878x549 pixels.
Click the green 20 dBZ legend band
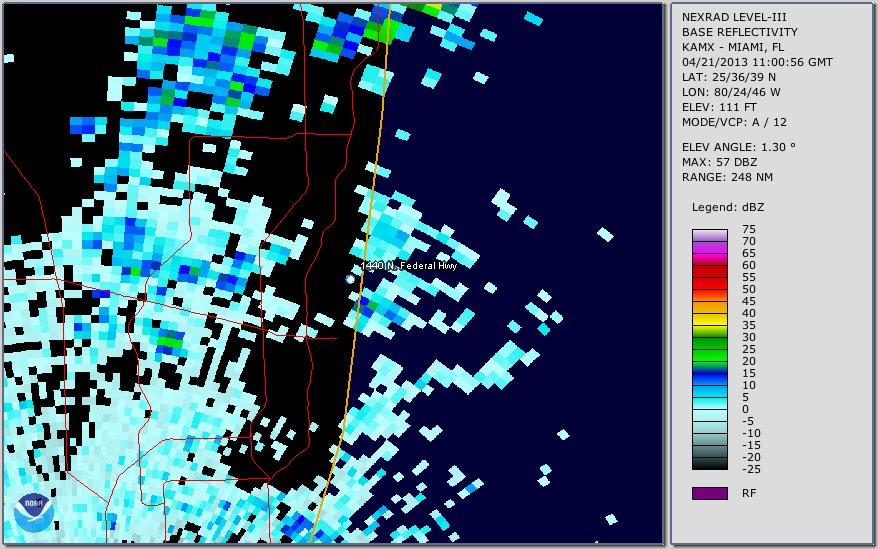coord(710,356)
